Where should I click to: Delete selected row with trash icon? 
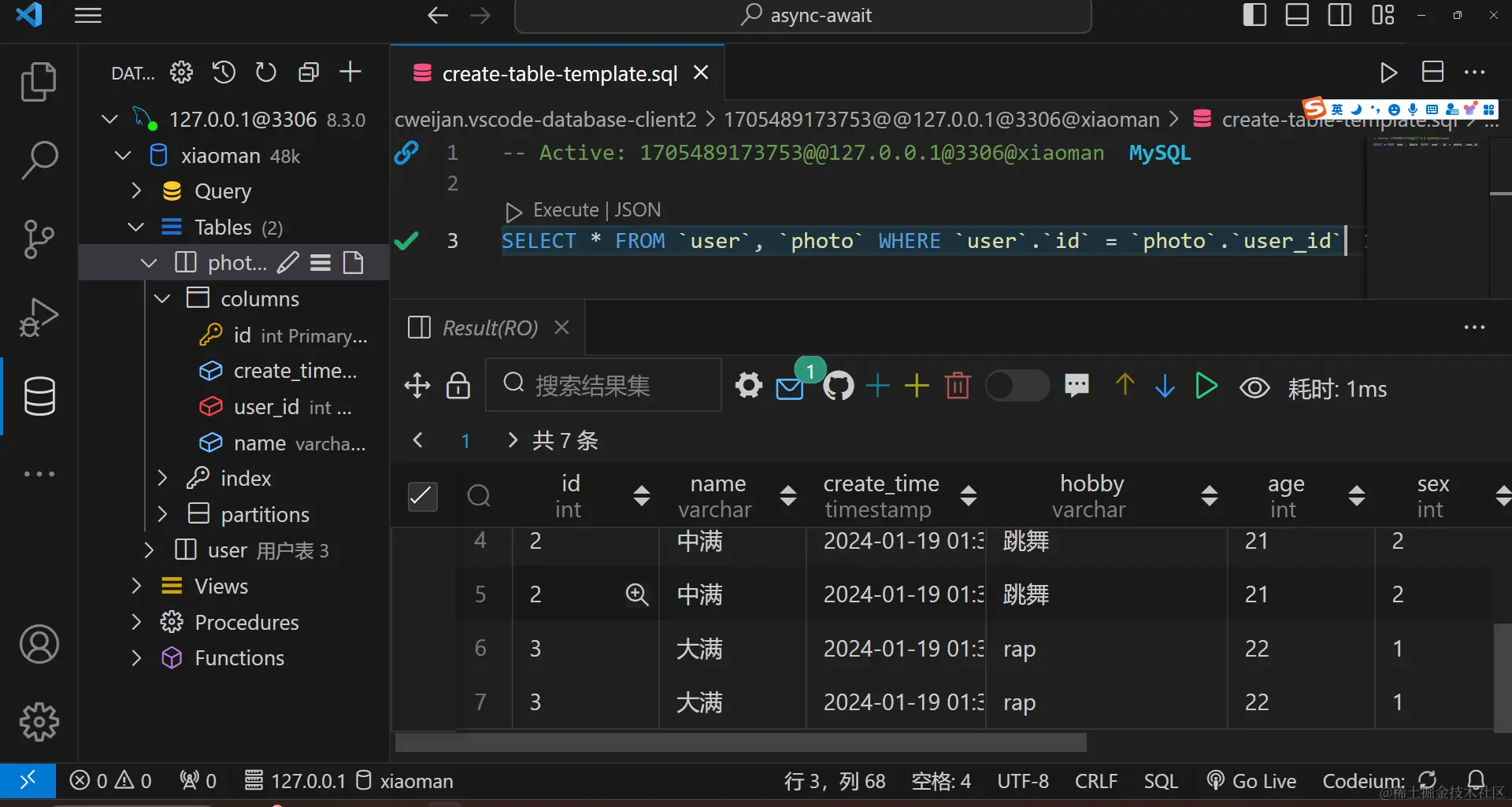[x=958, y=386]
